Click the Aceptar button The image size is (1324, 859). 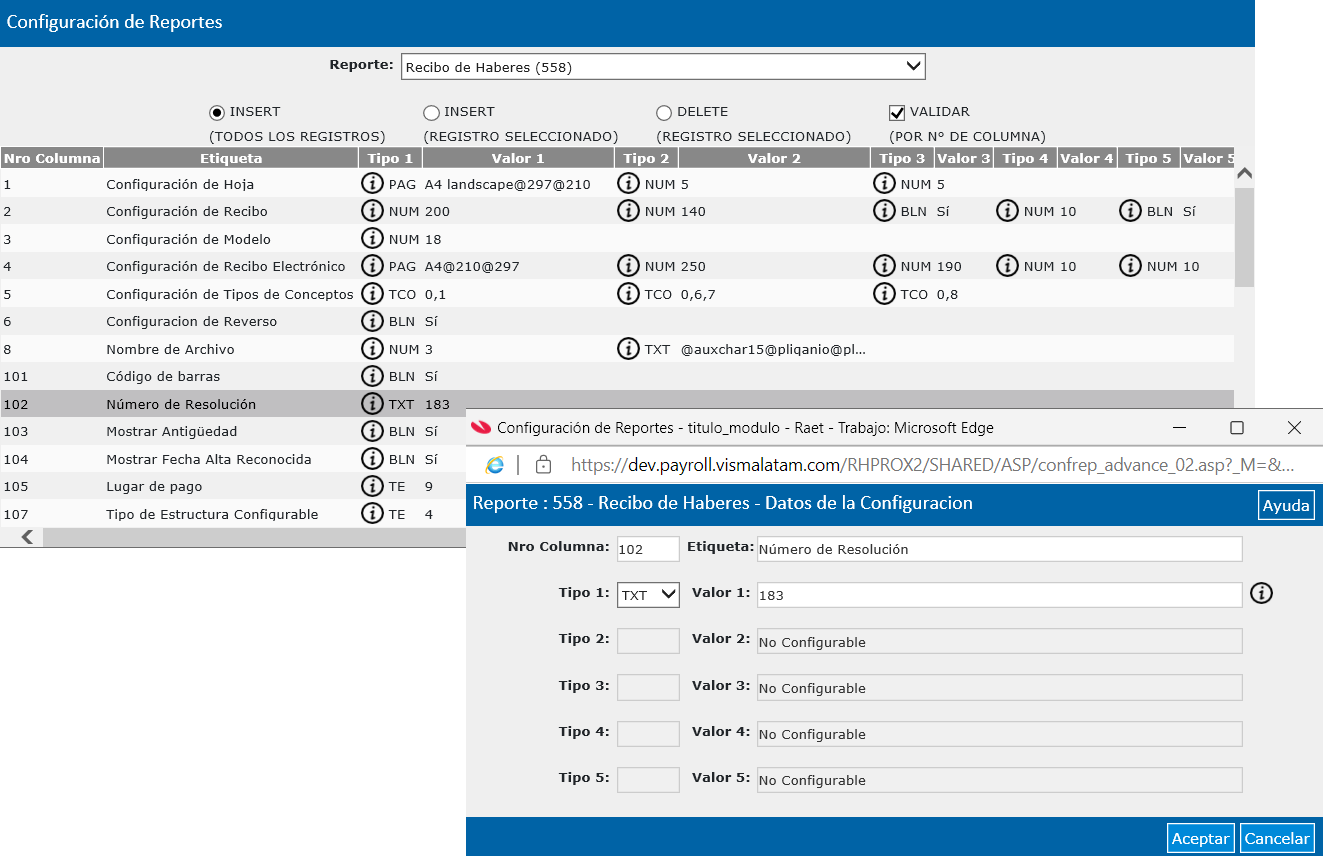1201,838
